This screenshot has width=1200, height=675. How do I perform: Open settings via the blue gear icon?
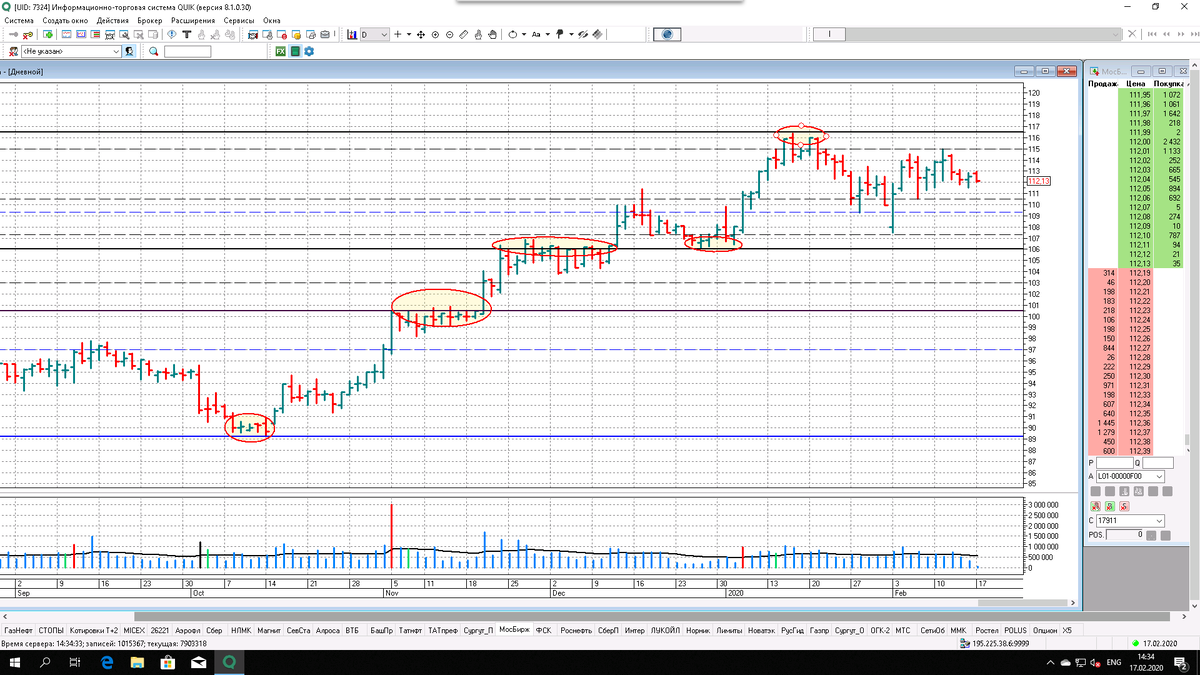tap(309, 51)
